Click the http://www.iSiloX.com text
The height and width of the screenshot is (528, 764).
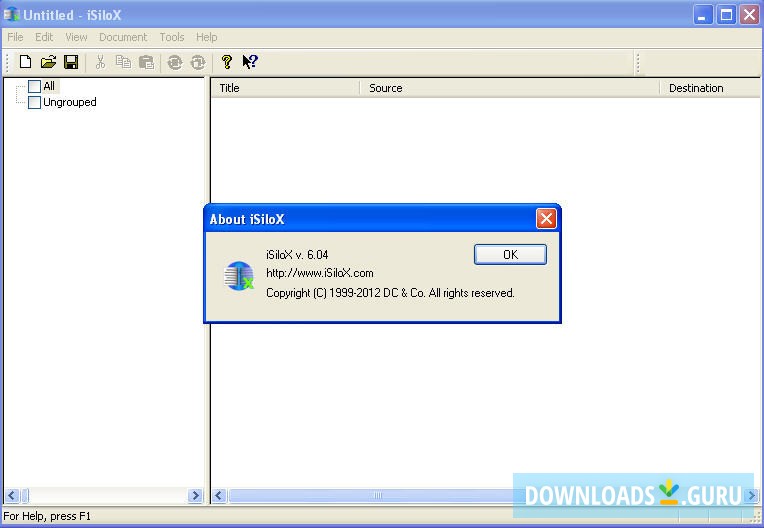click(320, 273)
